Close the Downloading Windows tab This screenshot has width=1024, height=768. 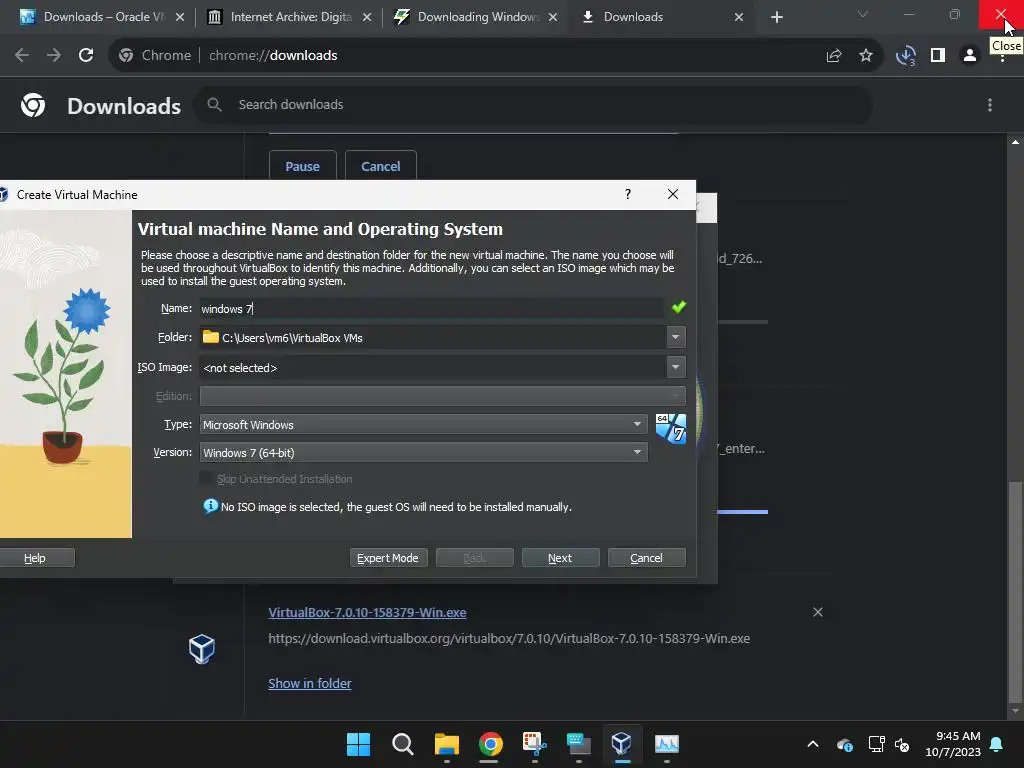[x=553, y=17]
